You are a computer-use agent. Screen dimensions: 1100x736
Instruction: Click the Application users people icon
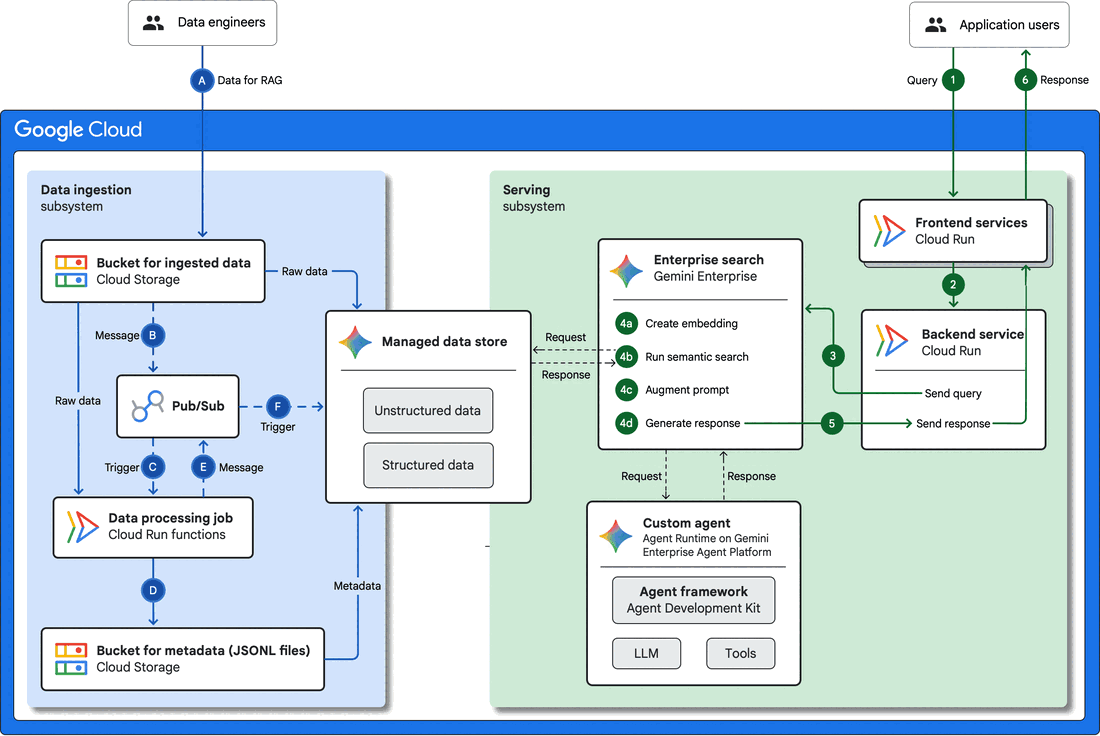point(935,25)
